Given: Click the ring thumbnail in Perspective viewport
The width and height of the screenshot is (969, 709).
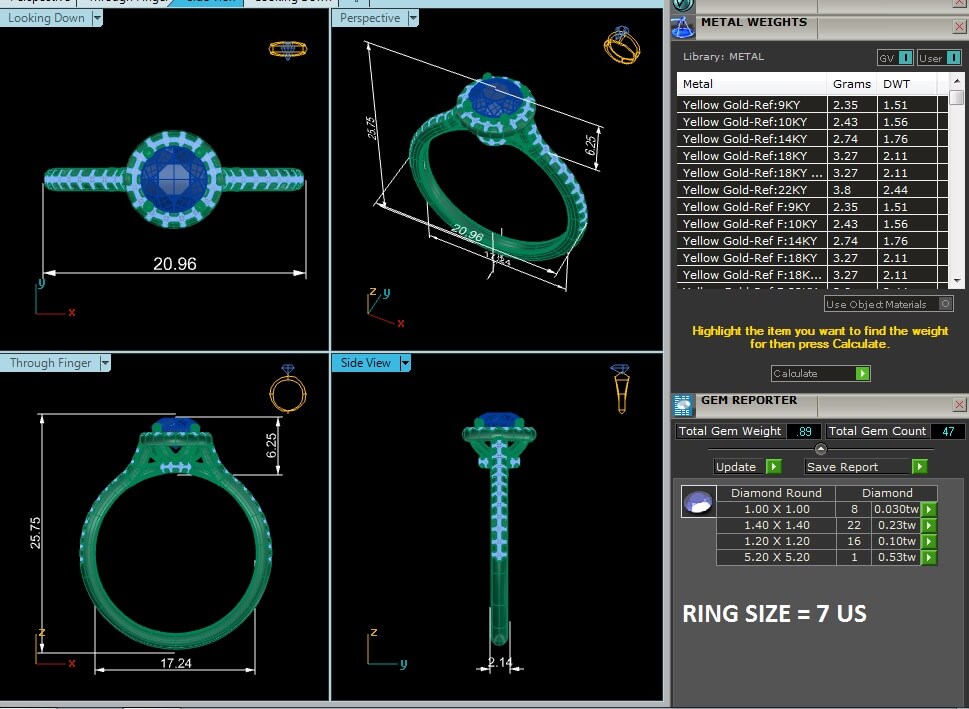Looking at the screenshot, I should pyautogui.click(x=620, y=47).
